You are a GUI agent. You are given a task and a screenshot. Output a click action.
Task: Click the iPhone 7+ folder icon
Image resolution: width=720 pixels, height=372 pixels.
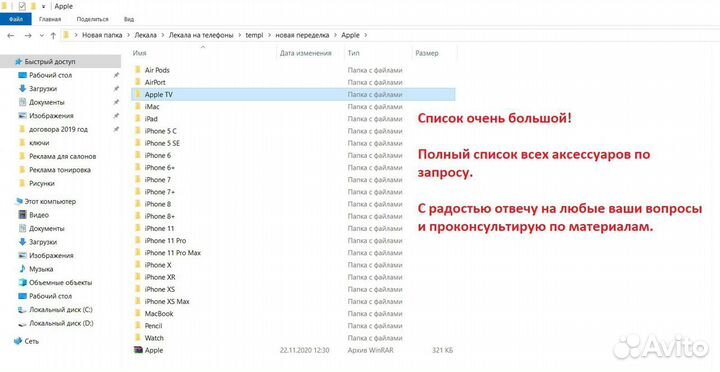click(x=138, y=192)
